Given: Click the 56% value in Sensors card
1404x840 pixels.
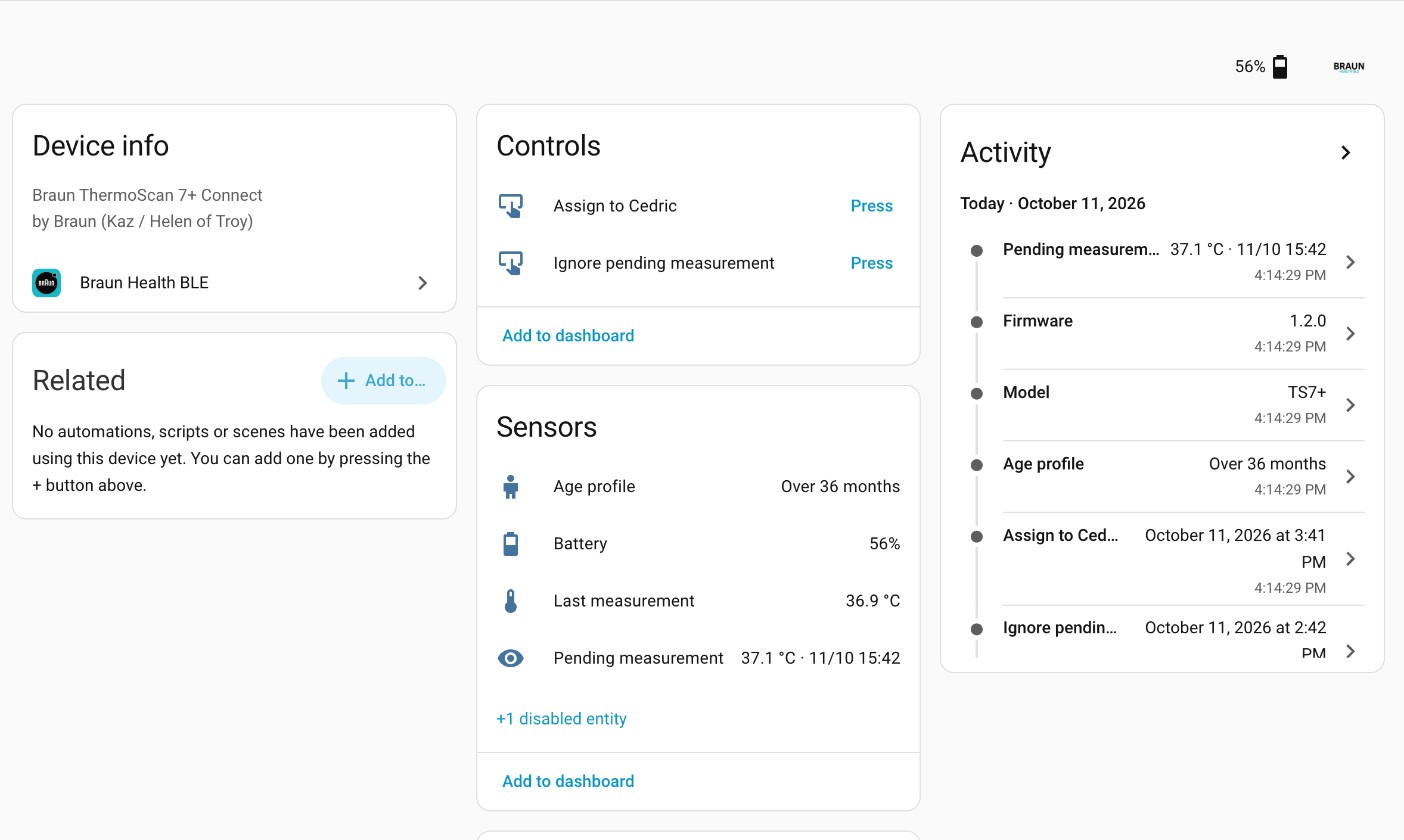Looking at the screenshot, I should point(885,544).
